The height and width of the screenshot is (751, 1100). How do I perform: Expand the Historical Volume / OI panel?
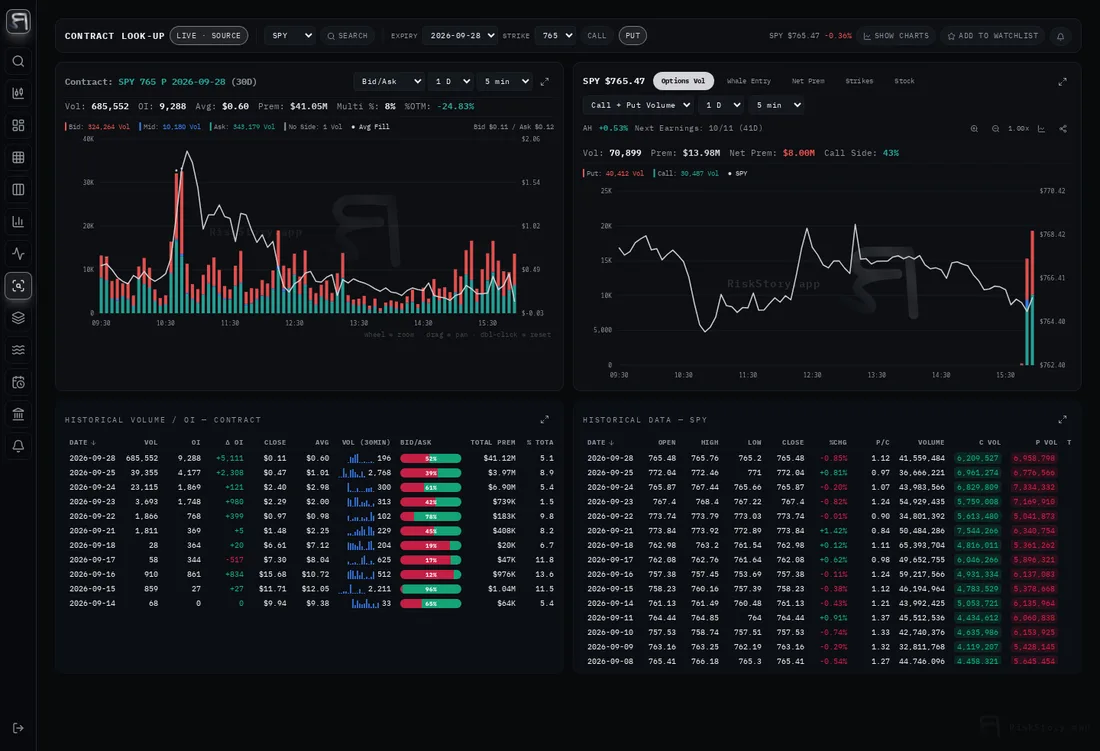pos(544,419)
